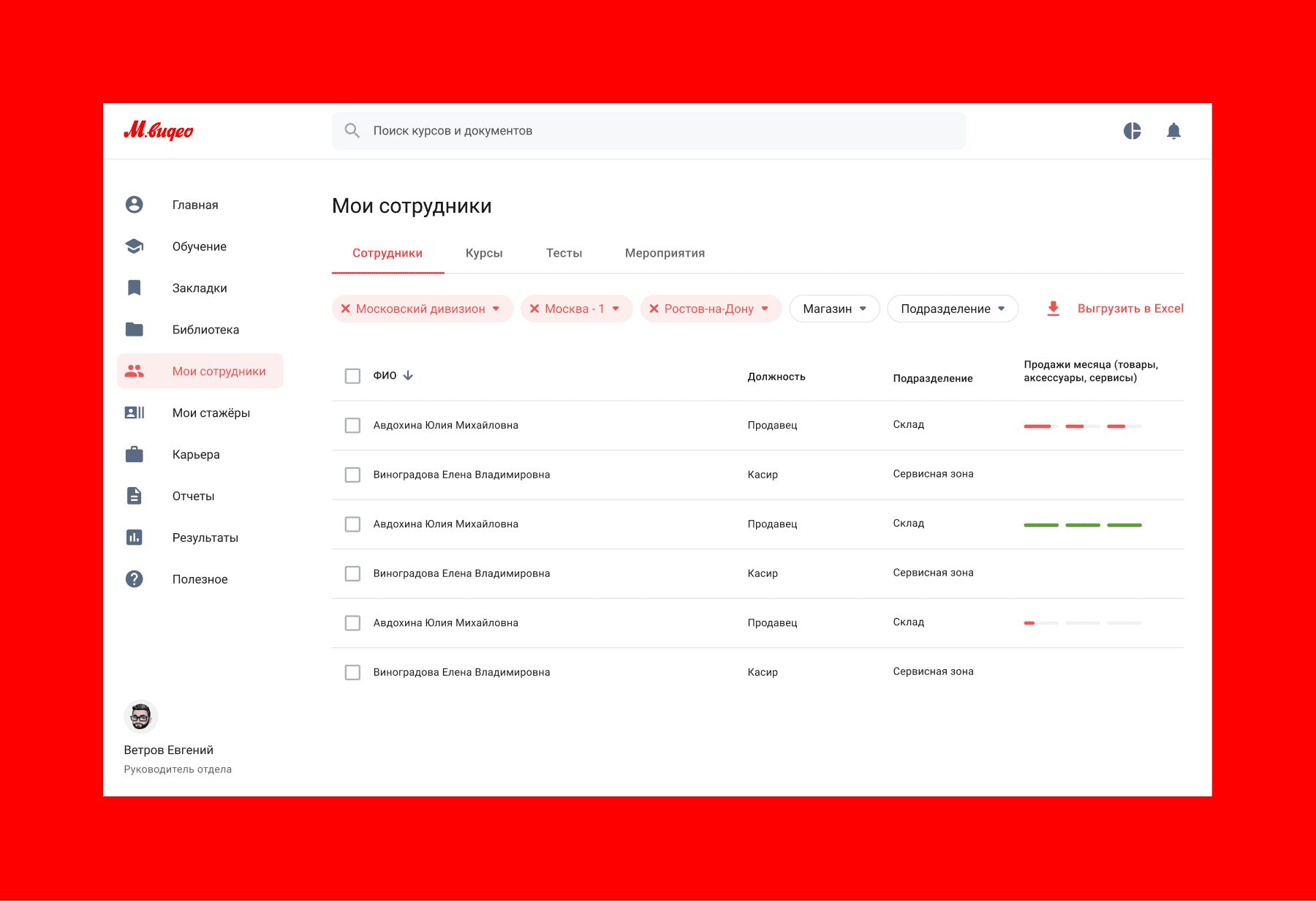Click the Обучение graduation cap icon
Image resolution: width=1316 pixels, height=901 pixels.
pyautogui.click(x=135, y=246)
